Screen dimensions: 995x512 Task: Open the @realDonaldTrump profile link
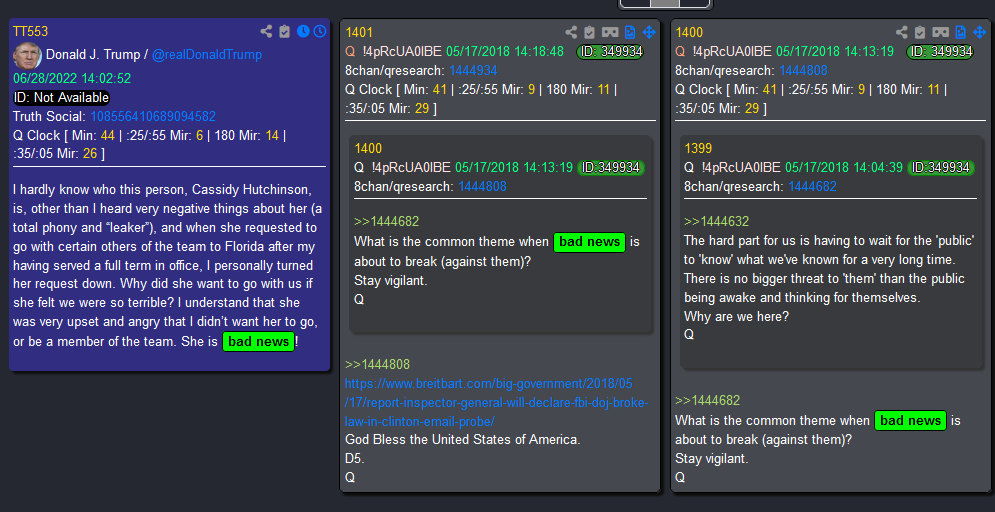pyautogui.click(x=206, y=55)
